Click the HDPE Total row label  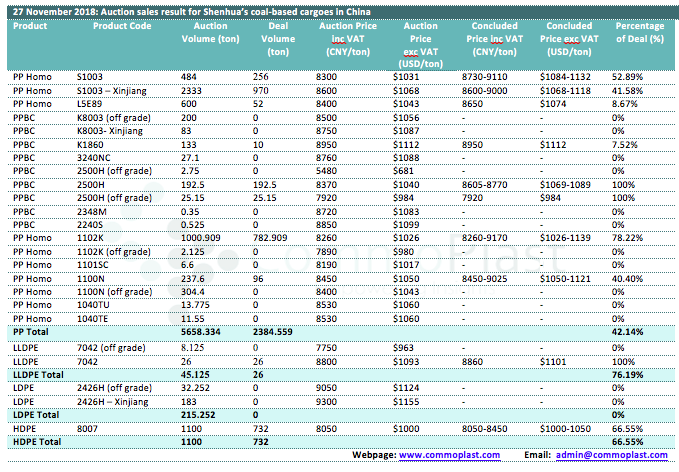[x=36, y=440]
